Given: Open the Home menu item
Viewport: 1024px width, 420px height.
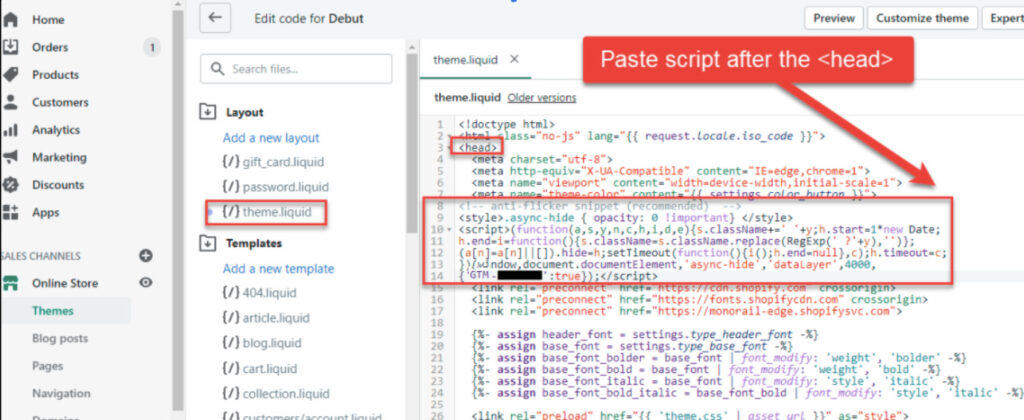Looking at the screenshot, I should tap(46, 20).
